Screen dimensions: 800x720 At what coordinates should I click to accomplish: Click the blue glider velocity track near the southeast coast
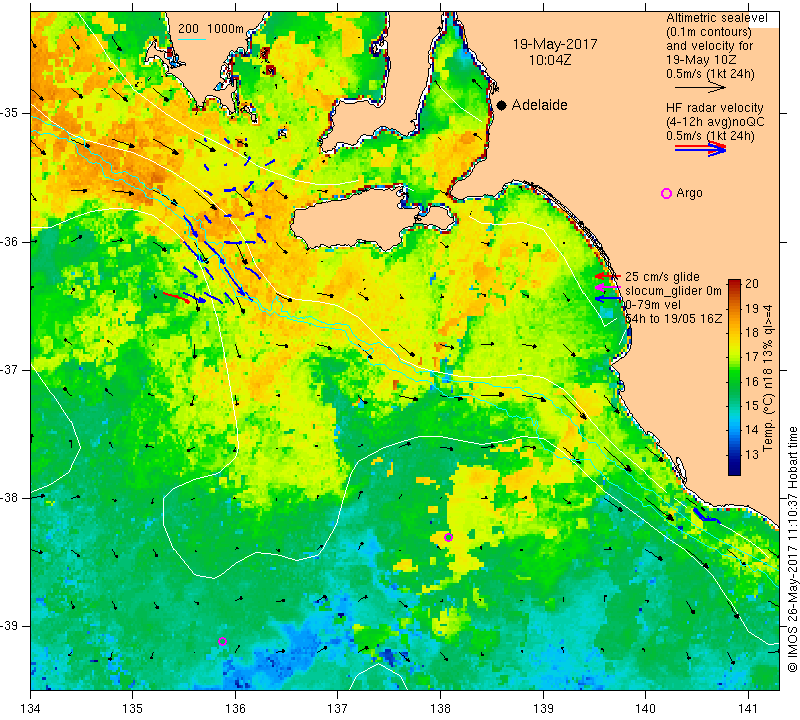[x=705, y=515]
